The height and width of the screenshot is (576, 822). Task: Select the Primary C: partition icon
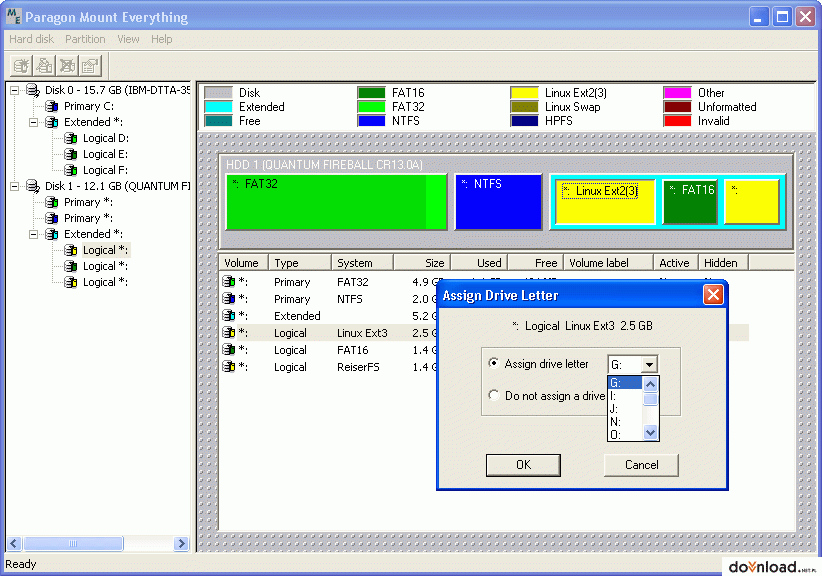51,106
